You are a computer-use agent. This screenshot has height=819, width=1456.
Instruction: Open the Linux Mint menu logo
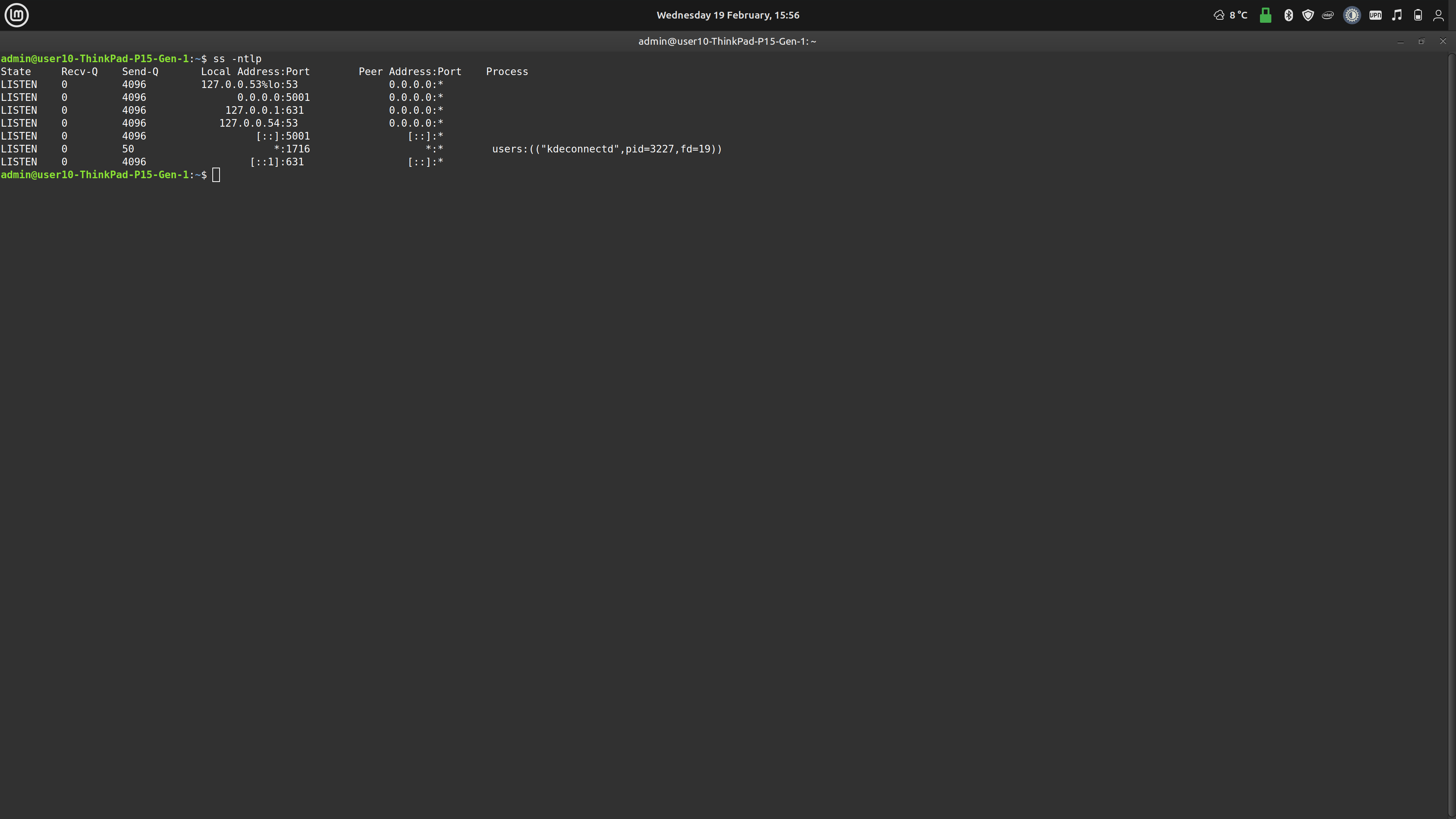tap(16, 15)
